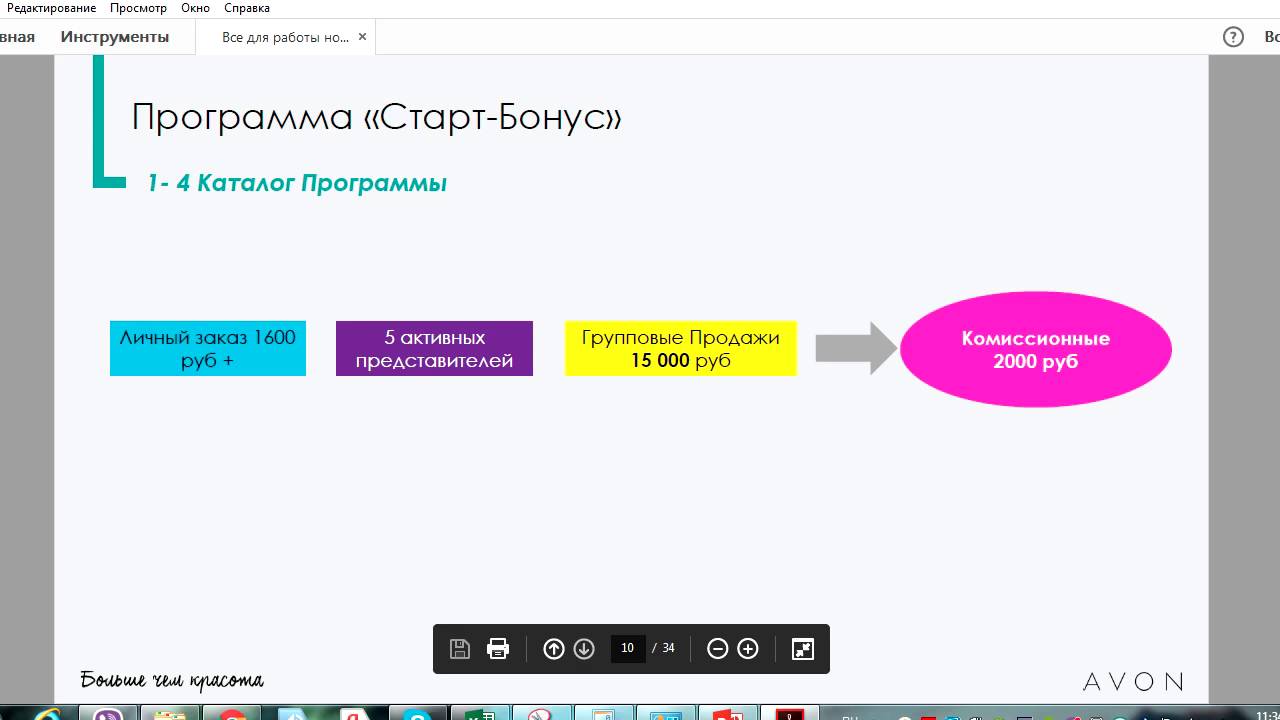1280x720 pixels.
Task: Click the slide title 'Программа «Старт-Бонус»'
Action: coord(377,117)
